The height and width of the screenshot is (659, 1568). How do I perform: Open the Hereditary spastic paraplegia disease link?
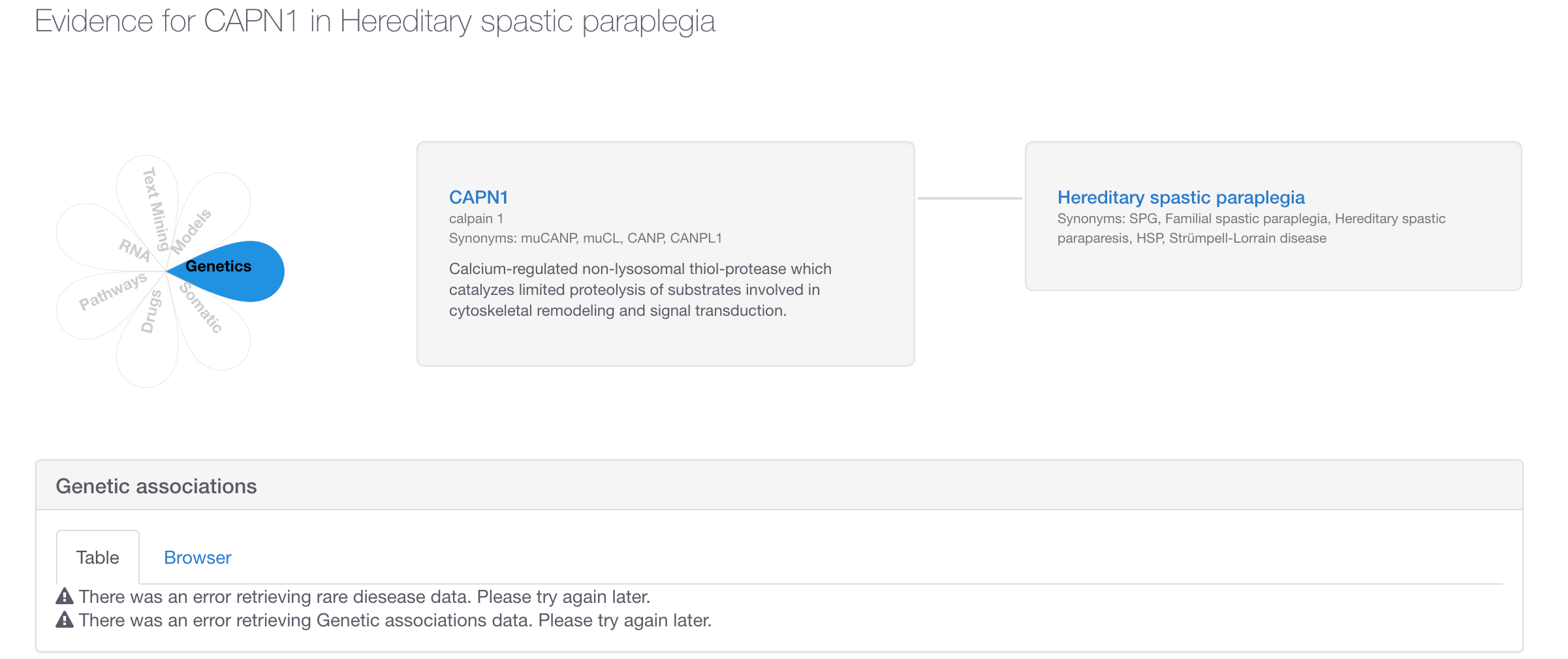[1180, 197]
